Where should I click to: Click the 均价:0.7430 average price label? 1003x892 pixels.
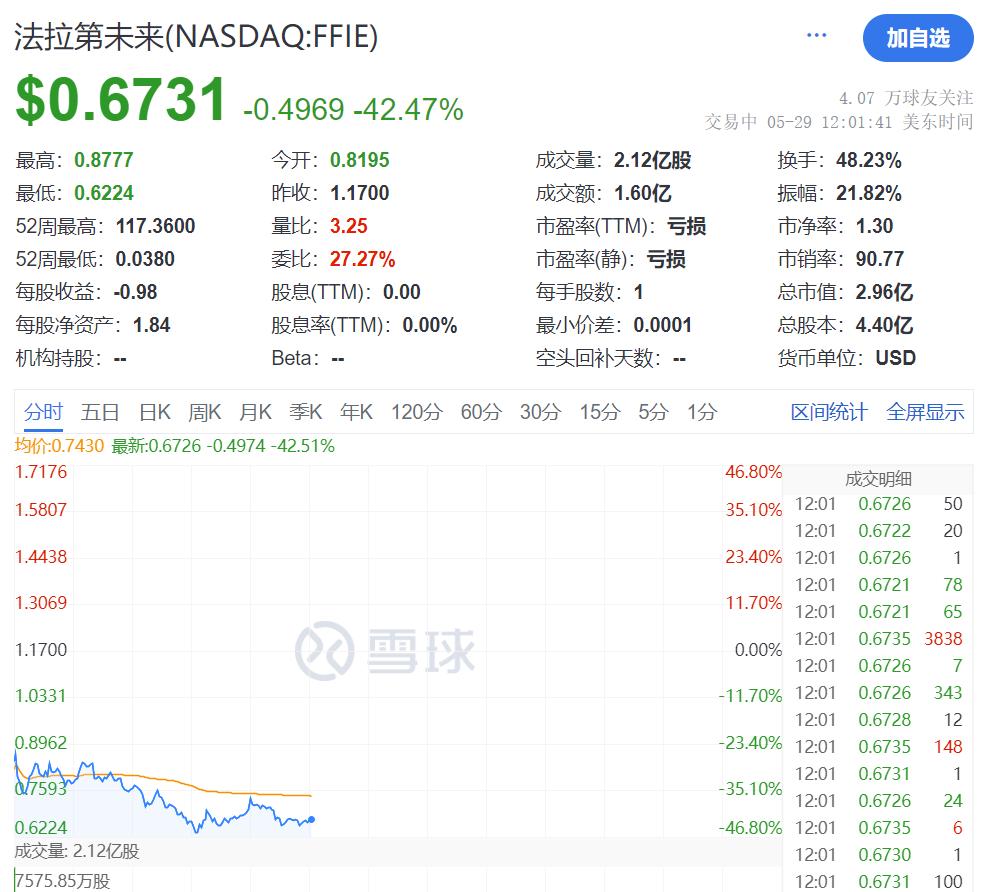coord(59,446)
